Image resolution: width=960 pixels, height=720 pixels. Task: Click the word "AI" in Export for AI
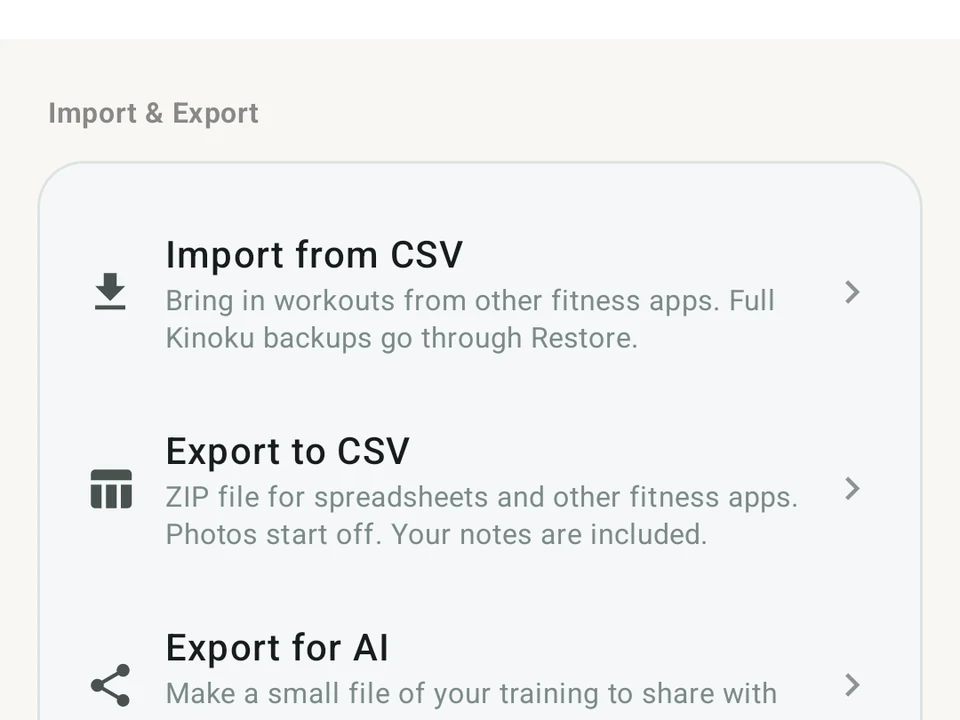[x=370, y=648]
